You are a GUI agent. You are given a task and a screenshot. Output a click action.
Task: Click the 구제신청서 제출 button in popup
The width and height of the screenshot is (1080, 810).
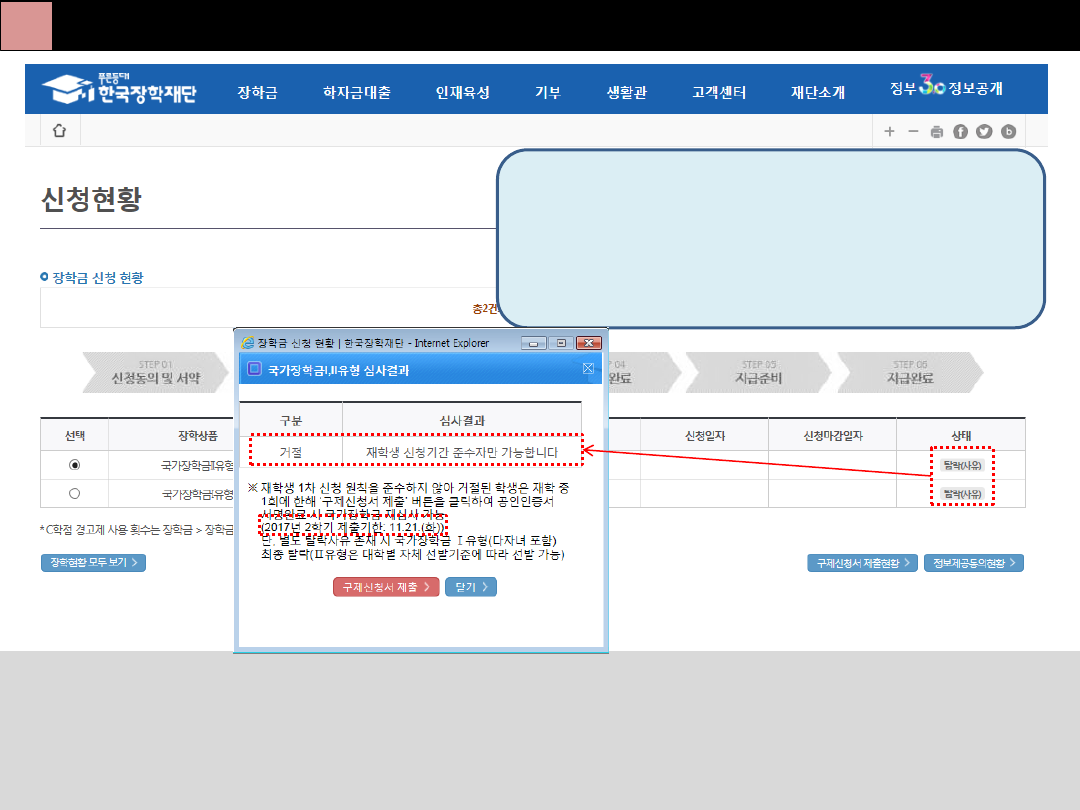click(x=386, y=587)
